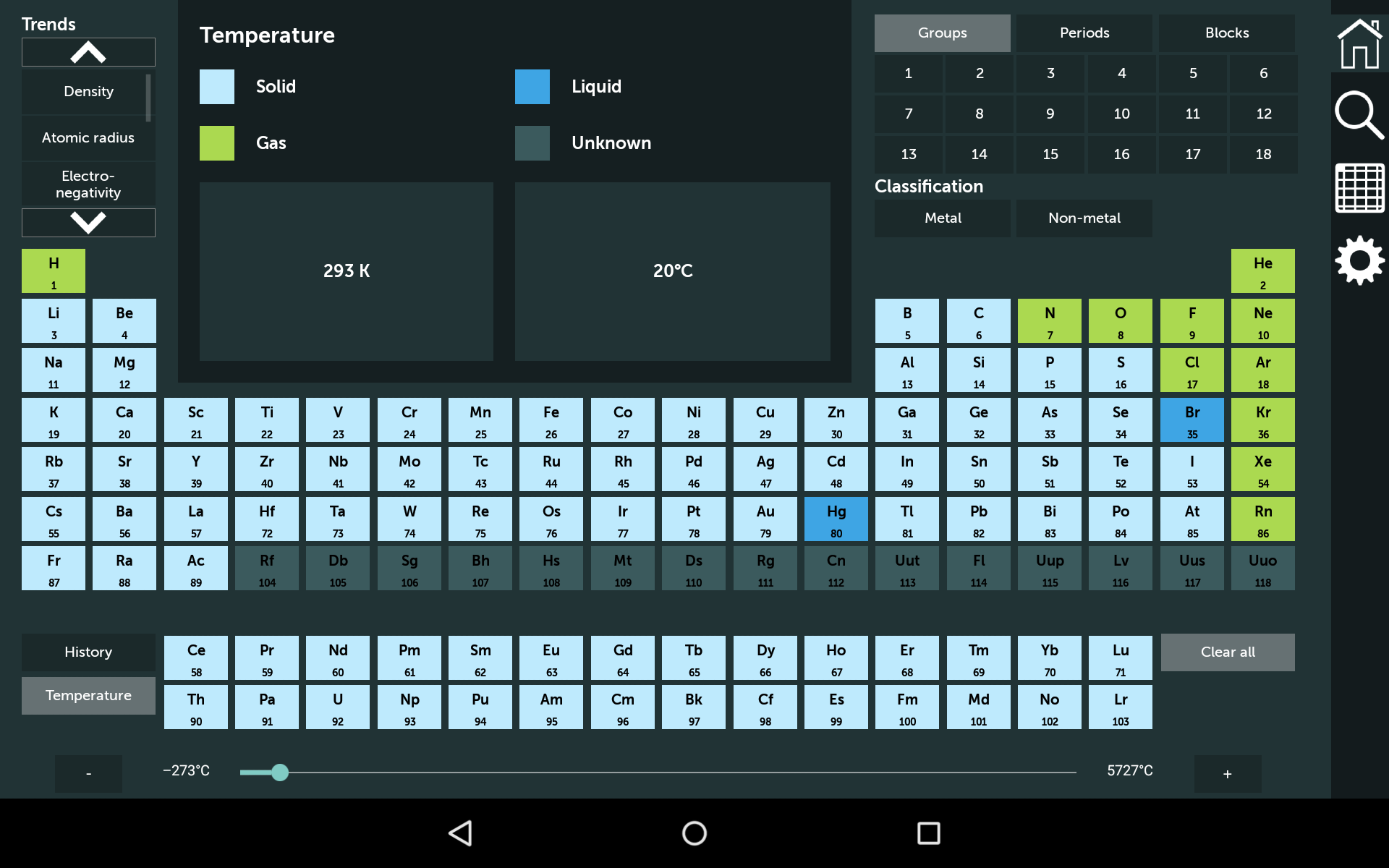Image resolution: width=1389 pixels, height=868 pixels.
Task: Increase temperature with plus button
Action: point(1227,774)
